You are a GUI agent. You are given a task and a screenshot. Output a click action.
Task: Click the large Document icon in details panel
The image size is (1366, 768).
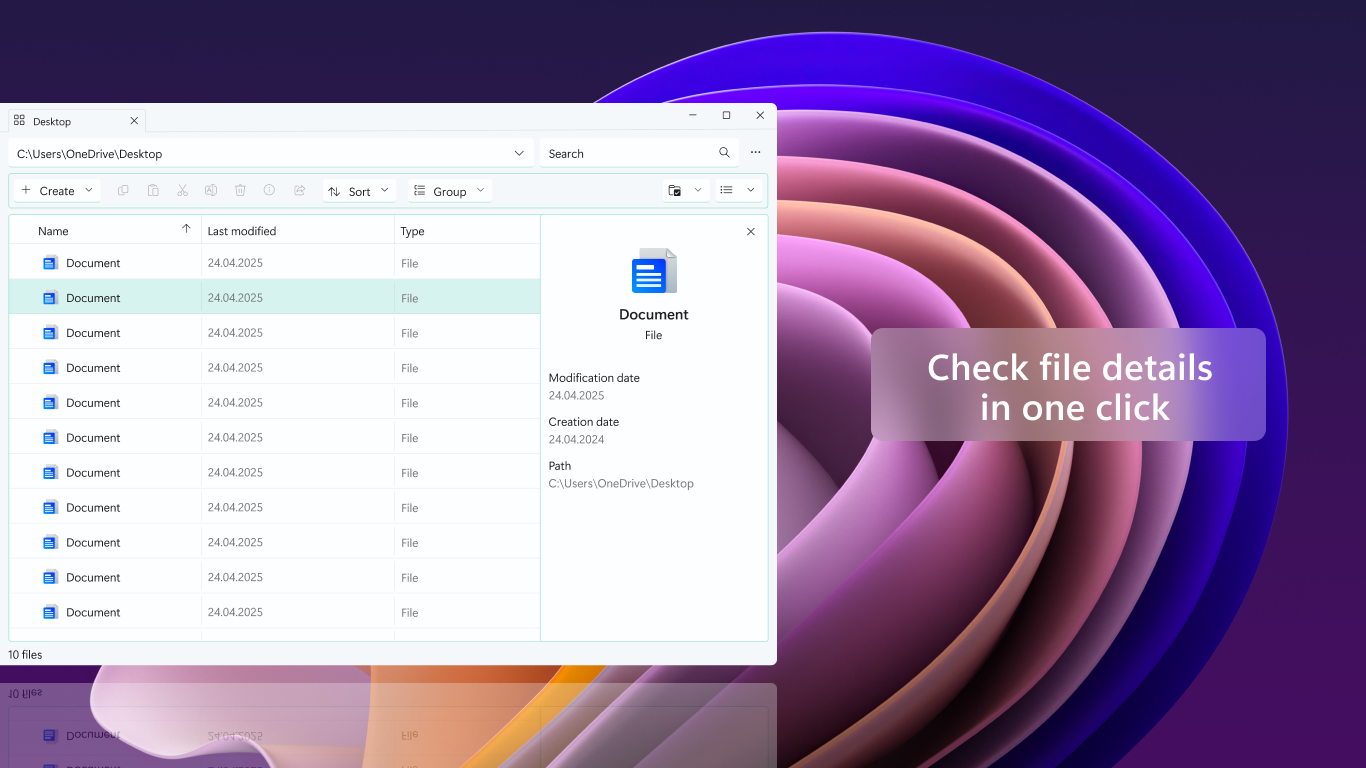pyautogui.click(x=654, y=270)
